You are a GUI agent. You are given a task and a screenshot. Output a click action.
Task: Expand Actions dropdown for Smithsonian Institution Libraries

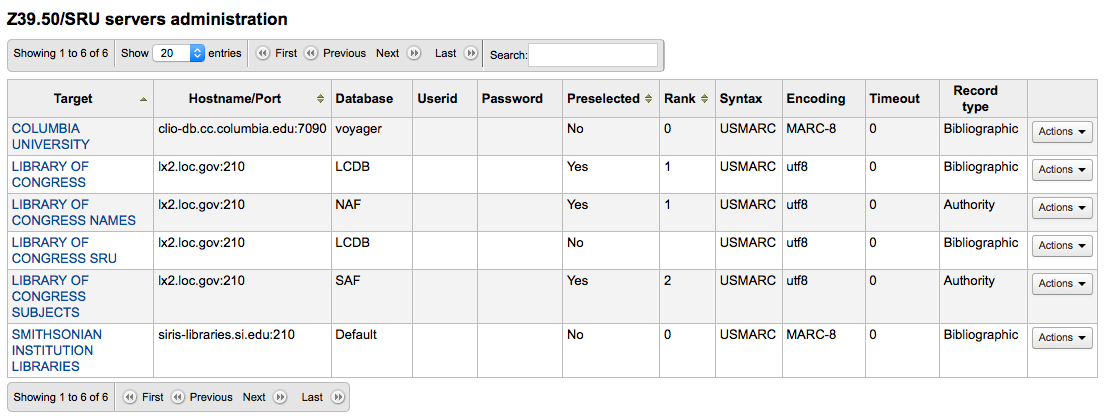(x=1061, y=338)
